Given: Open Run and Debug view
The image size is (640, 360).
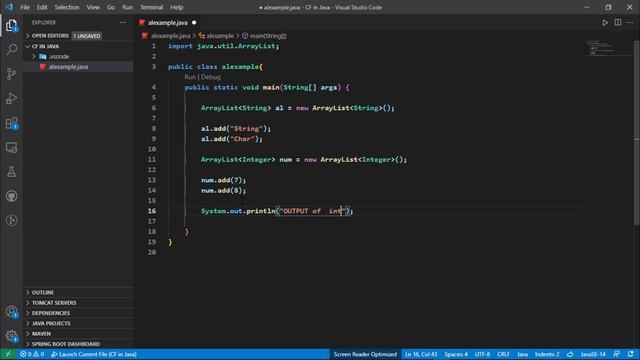Looking at the screenshot, I should point(11,98).
